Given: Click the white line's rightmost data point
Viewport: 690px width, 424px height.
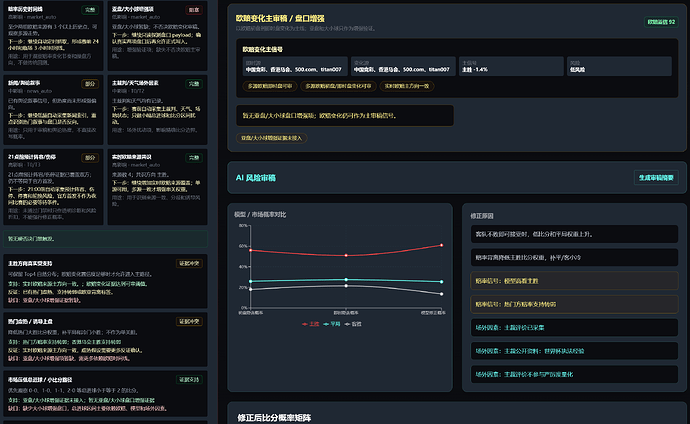Looking at the screenshot, I should (x=441, y=294).
